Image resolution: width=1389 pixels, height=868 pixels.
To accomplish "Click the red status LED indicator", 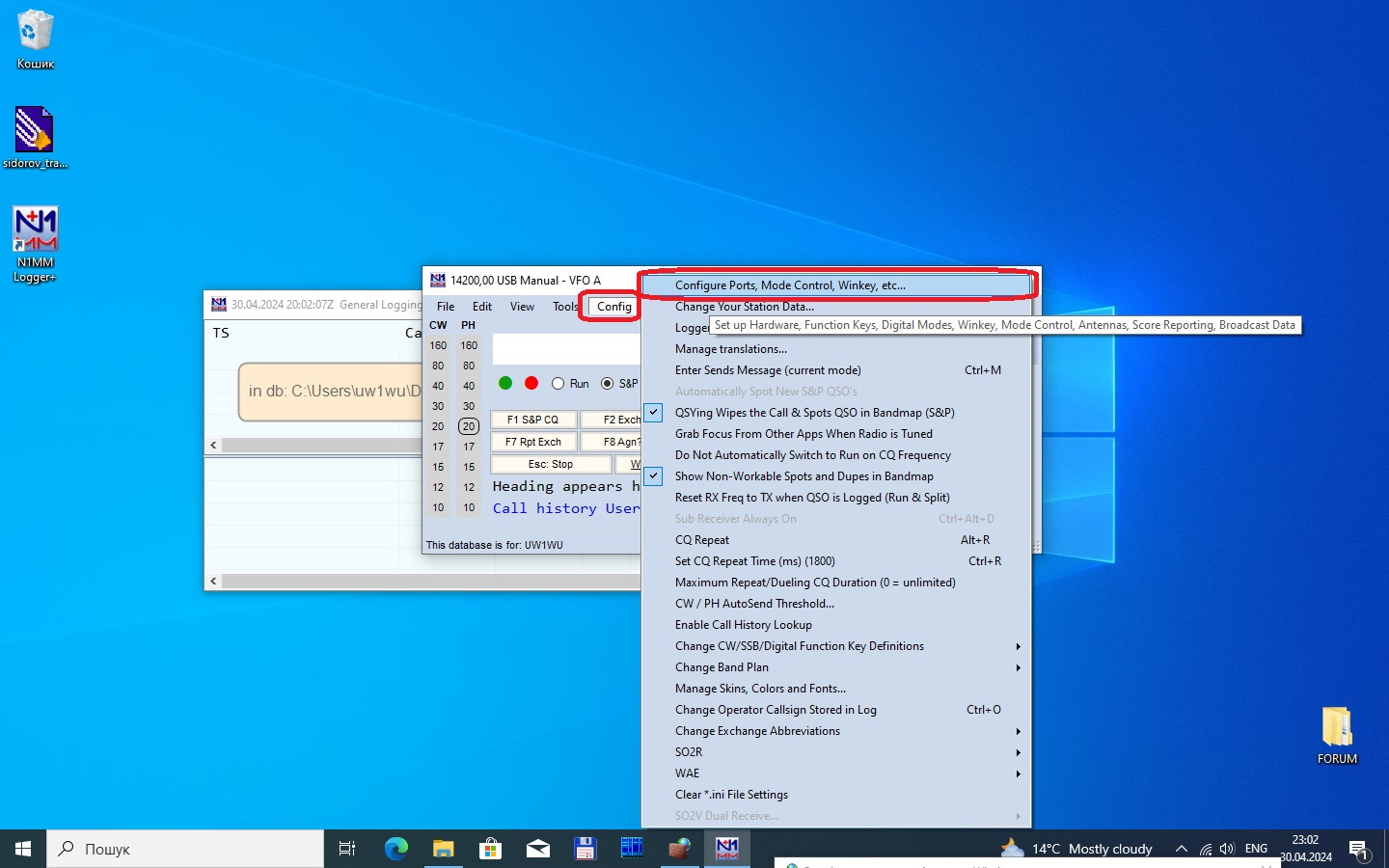I will click(531, 383).
